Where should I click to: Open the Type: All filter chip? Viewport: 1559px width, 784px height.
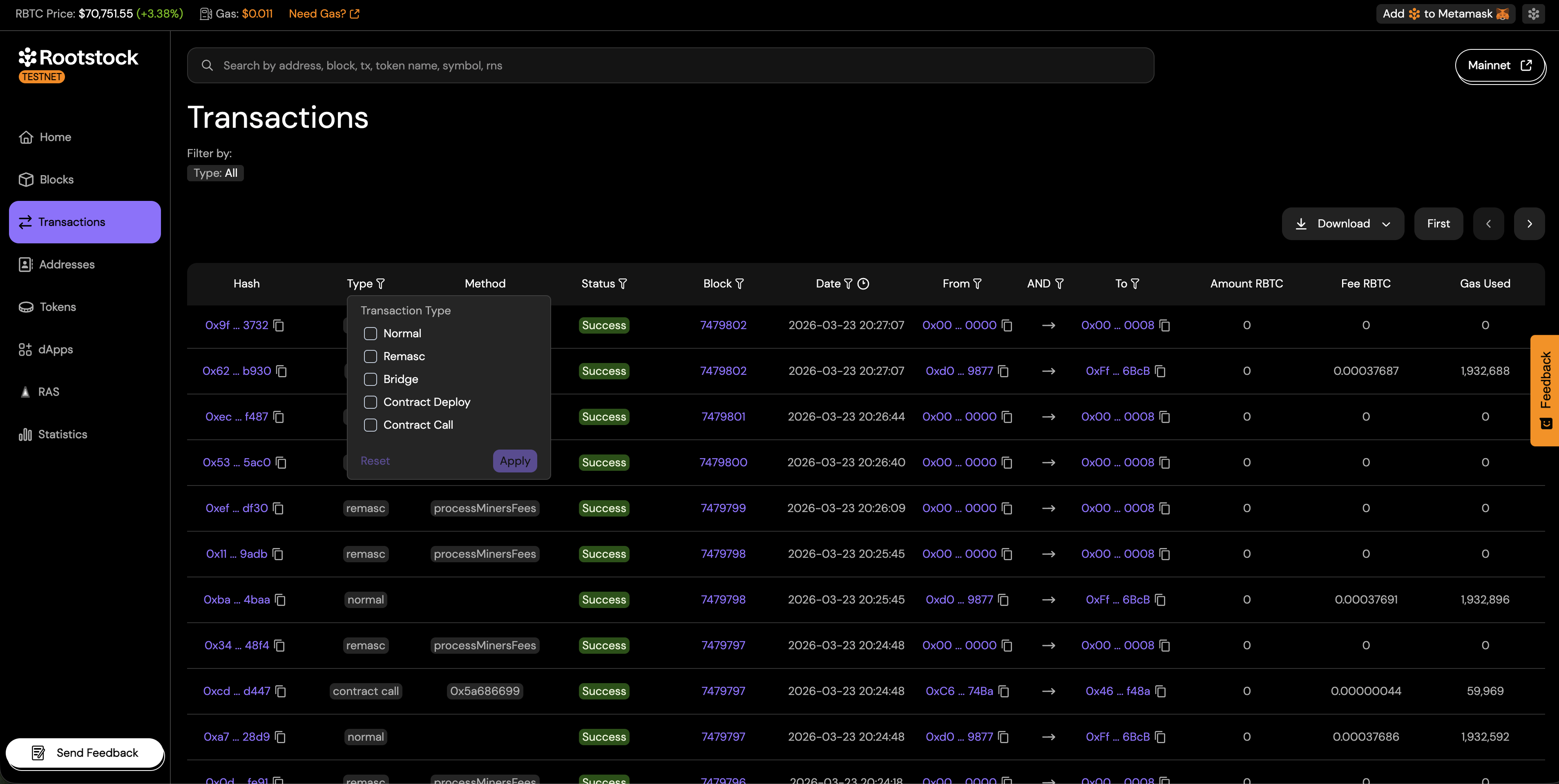215,173
